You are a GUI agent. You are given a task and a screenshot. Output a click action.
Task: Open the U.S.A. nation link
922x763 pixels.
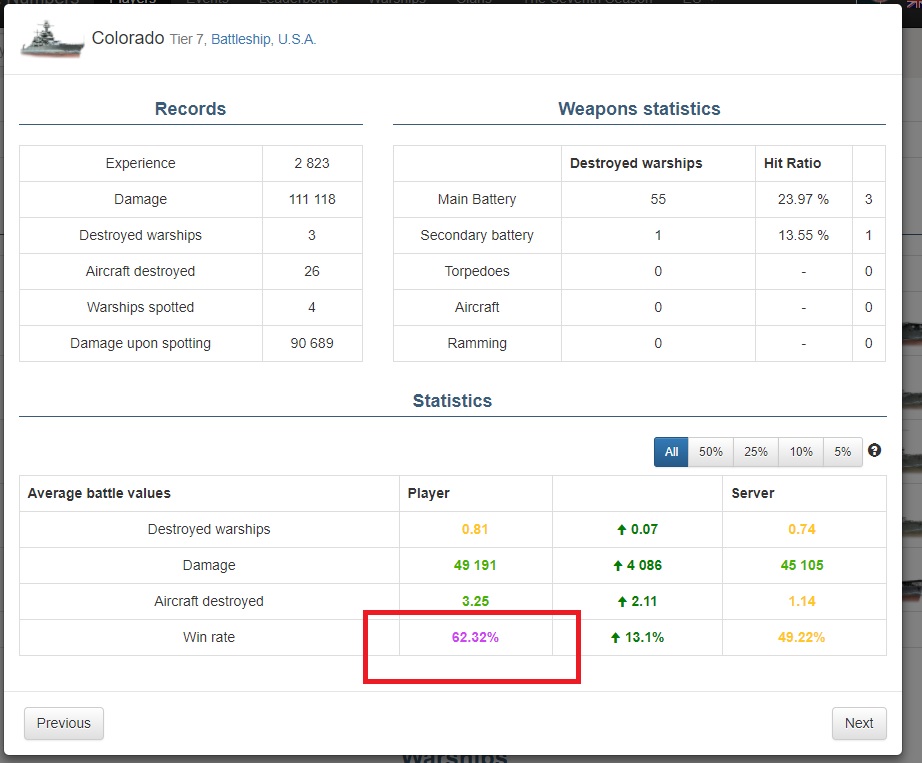[x=297, y=39]
